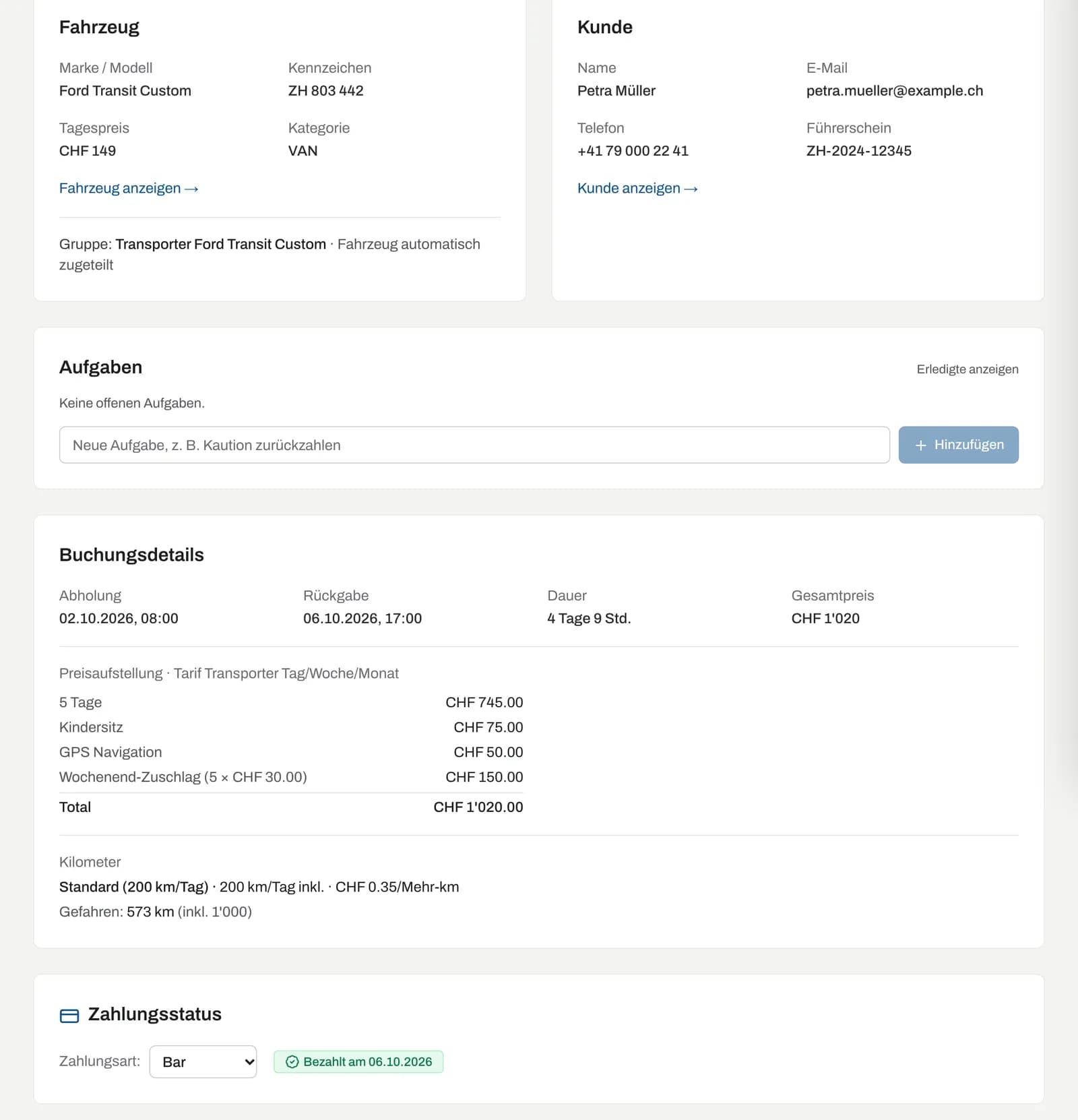Select the license plate ZH 803 442
1078x1120 pixels.
pyautogui.click(x=326, y=91)
